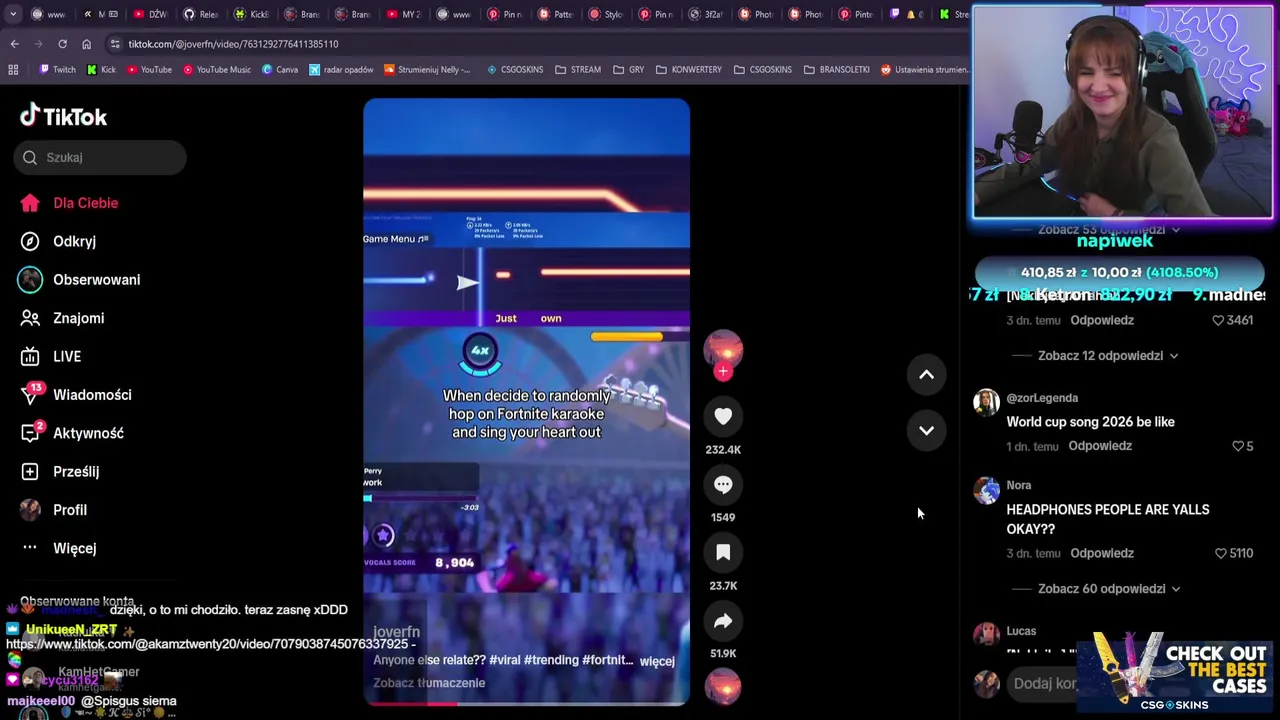Viewport: 1280px width, 720px height.
Task: Open jover­fn creator name on video
Action: [396, 632]
